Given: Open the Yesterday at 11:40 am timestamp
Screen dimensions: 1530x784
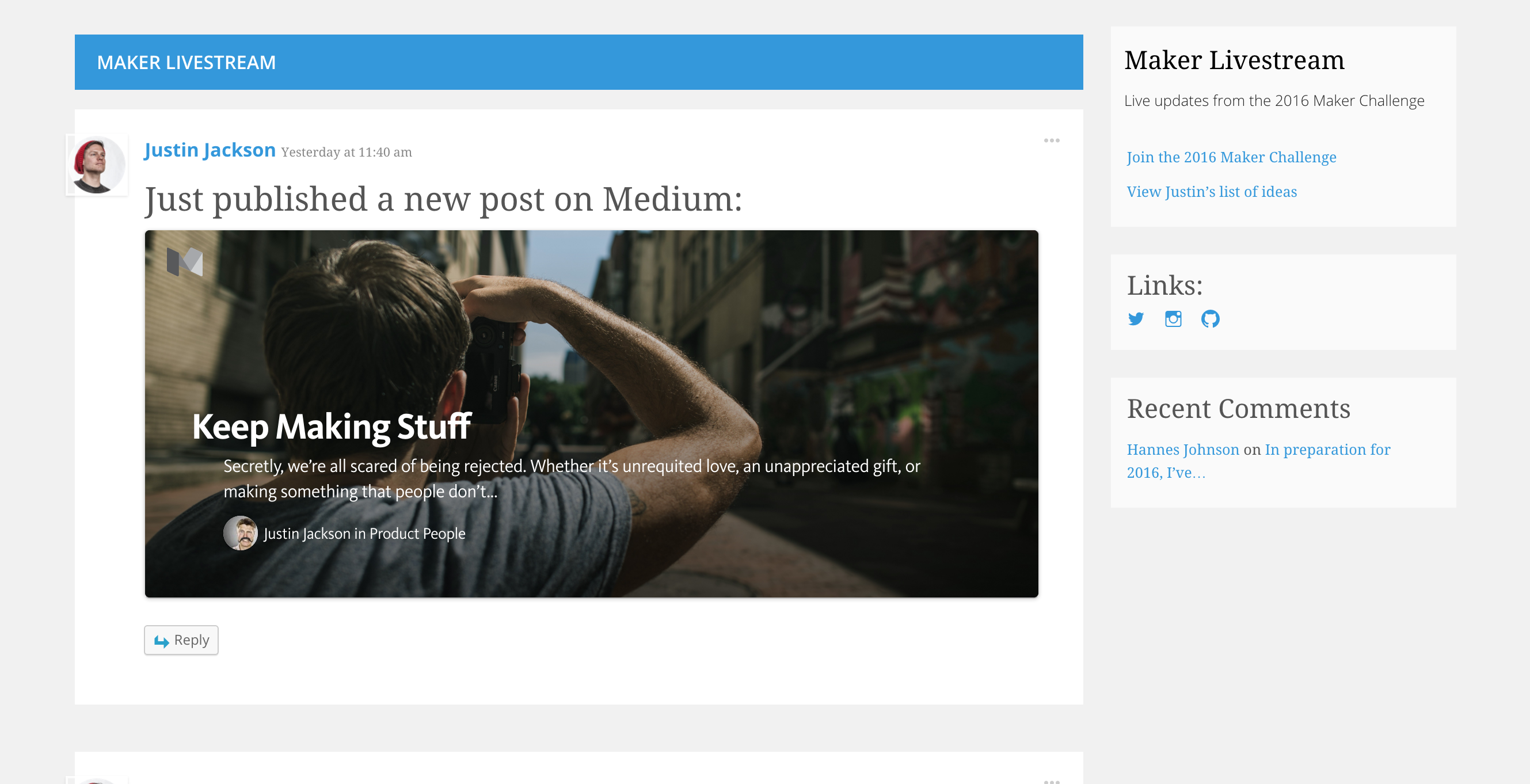Looking at the screenshot, I should pyautogui.click(x=347, y=152).
